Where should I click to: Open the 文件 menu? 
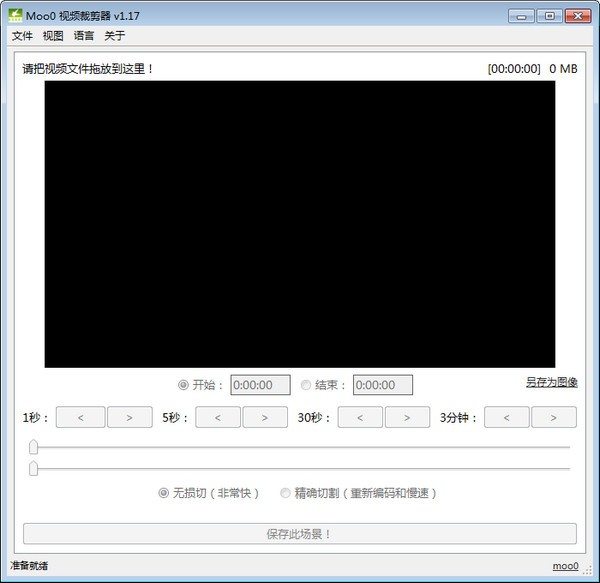[x=22, y=36]
